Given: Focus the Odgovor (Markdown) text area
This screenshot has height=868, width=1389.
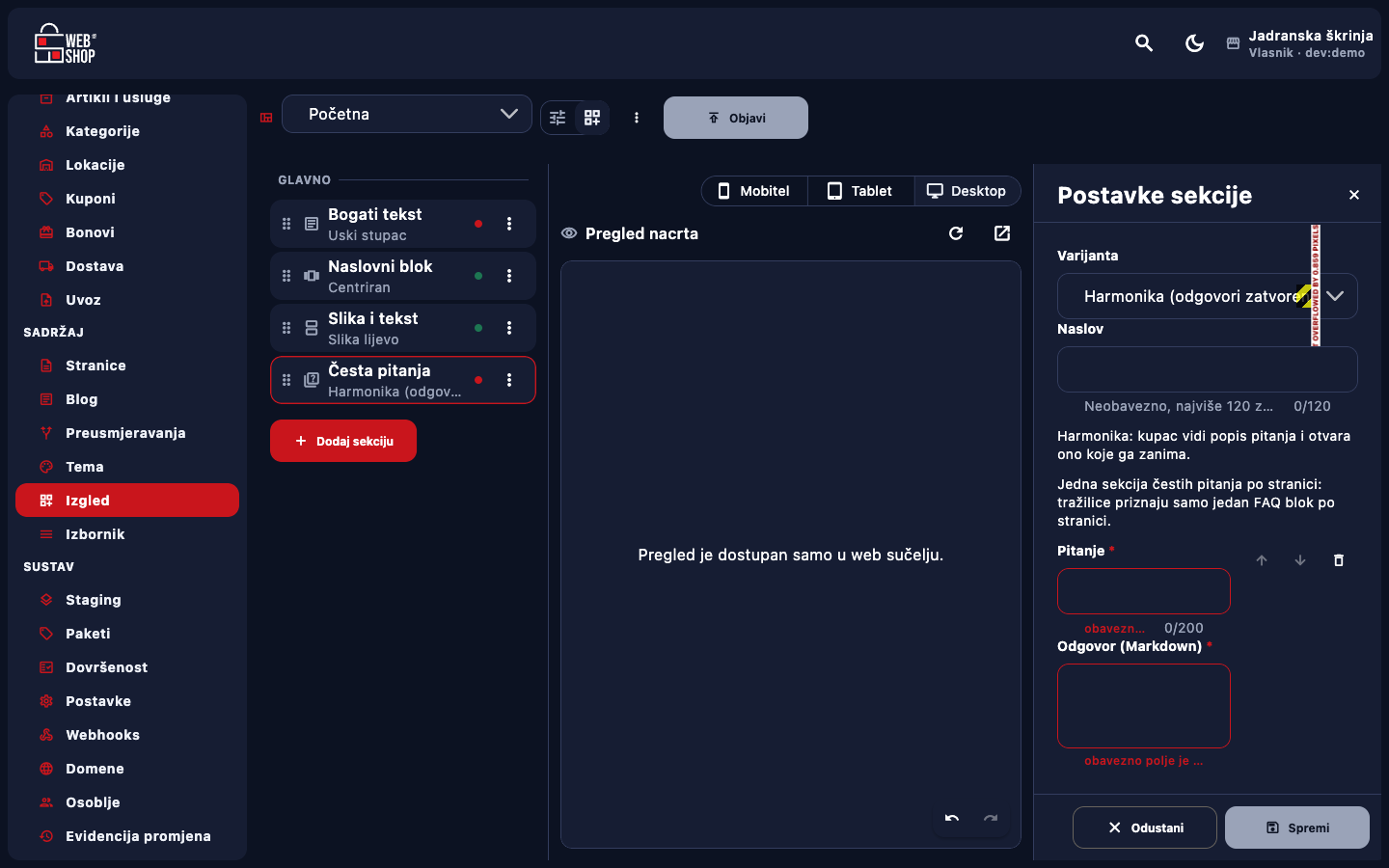Looking at the screenshot, I should 1144,706.
